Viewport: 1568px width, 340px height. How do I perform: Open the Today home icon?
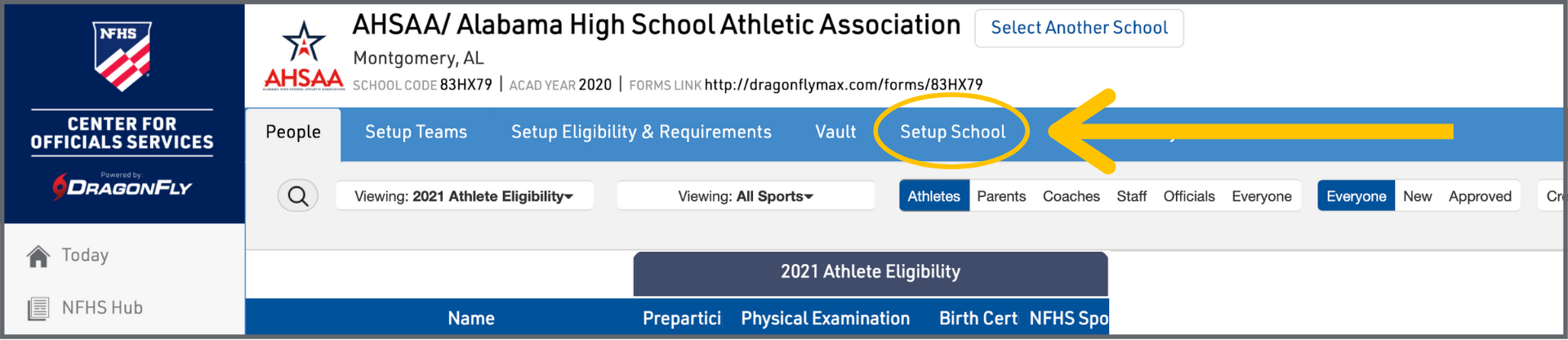pos(38,256)
